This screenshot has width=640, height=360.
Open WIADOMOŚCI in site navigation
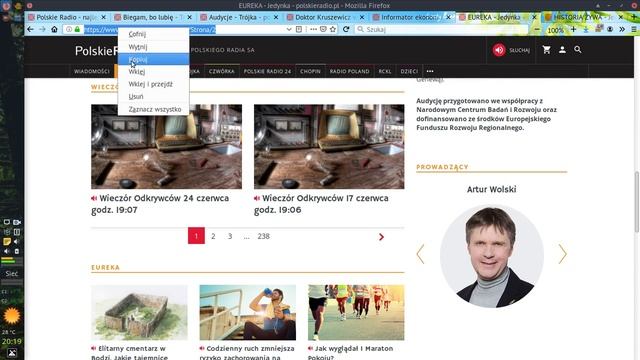click(92, 71)
